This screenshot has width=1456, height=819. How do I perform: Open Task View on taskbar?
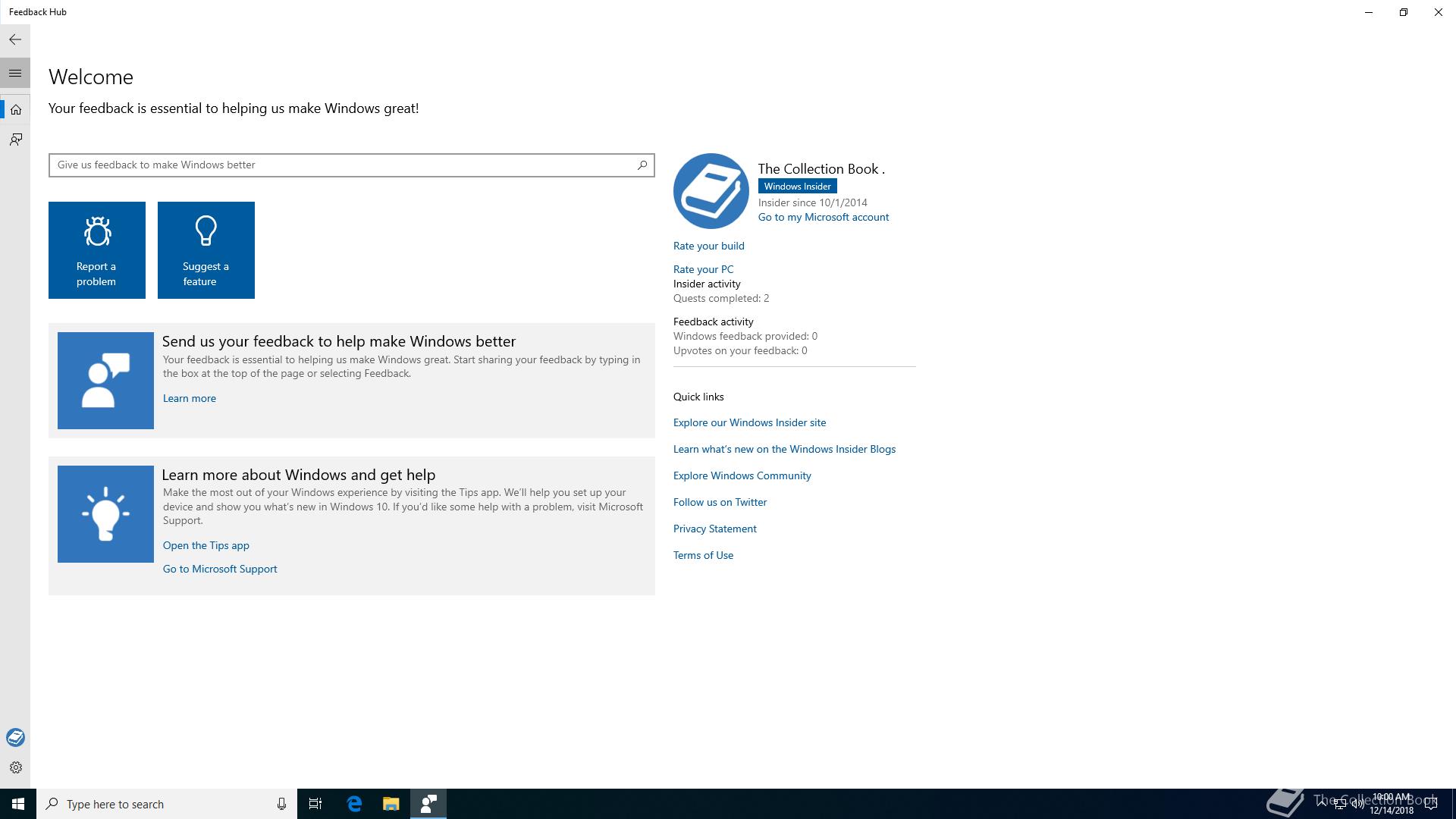point(315,804)
